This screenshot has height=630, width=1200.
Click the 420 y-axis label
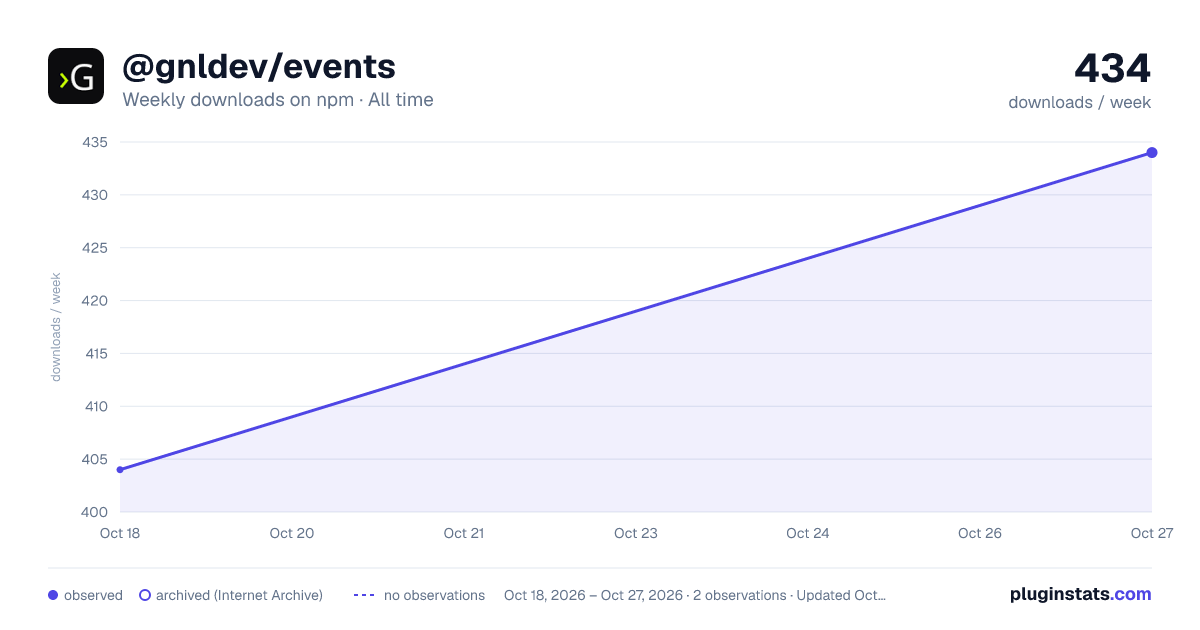pyautogui.click(x=95, y=301)
